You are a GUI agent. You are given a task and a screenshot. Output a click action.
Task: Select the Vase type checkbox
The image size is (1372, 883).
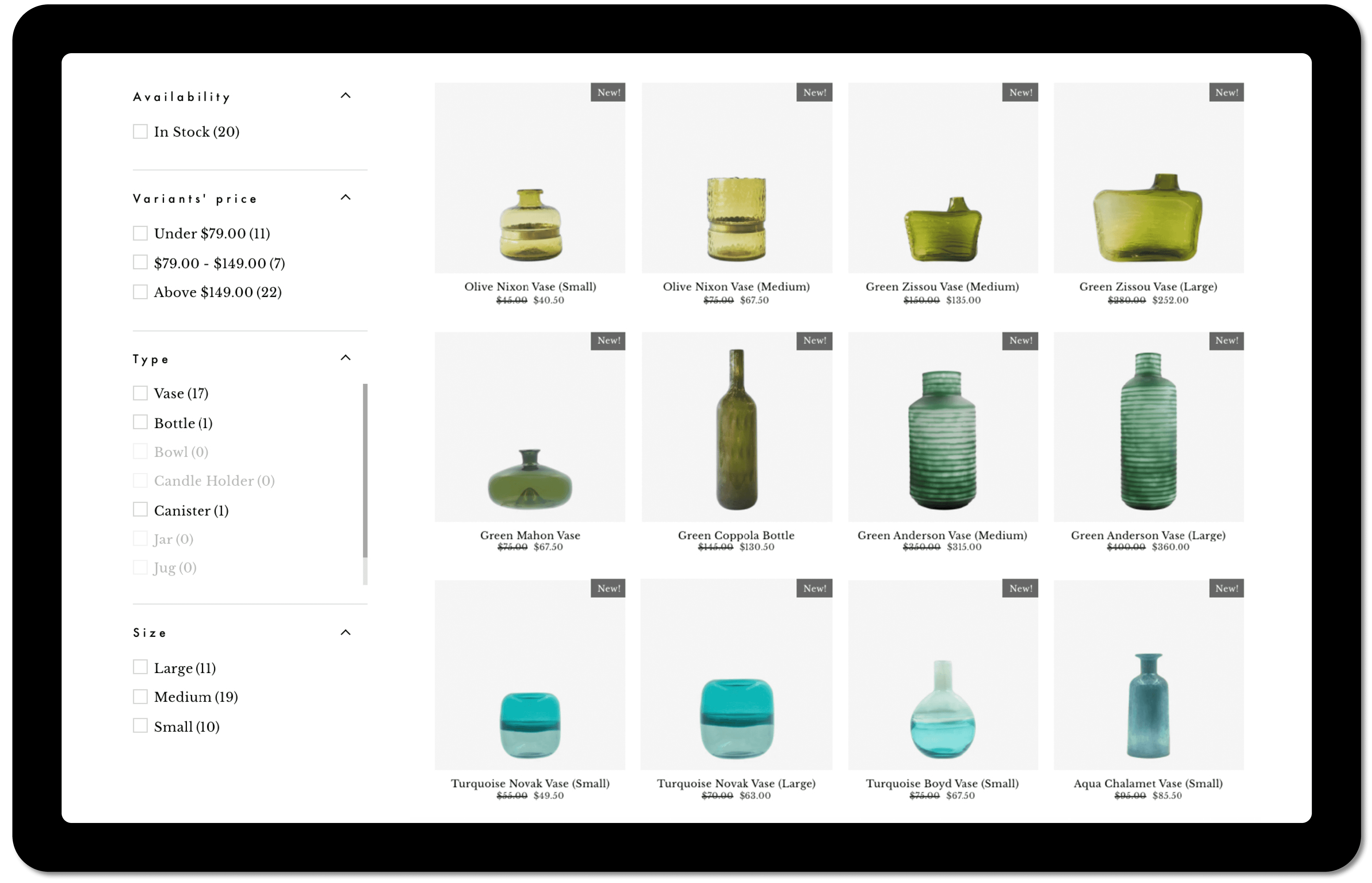(x=141, y=393)
